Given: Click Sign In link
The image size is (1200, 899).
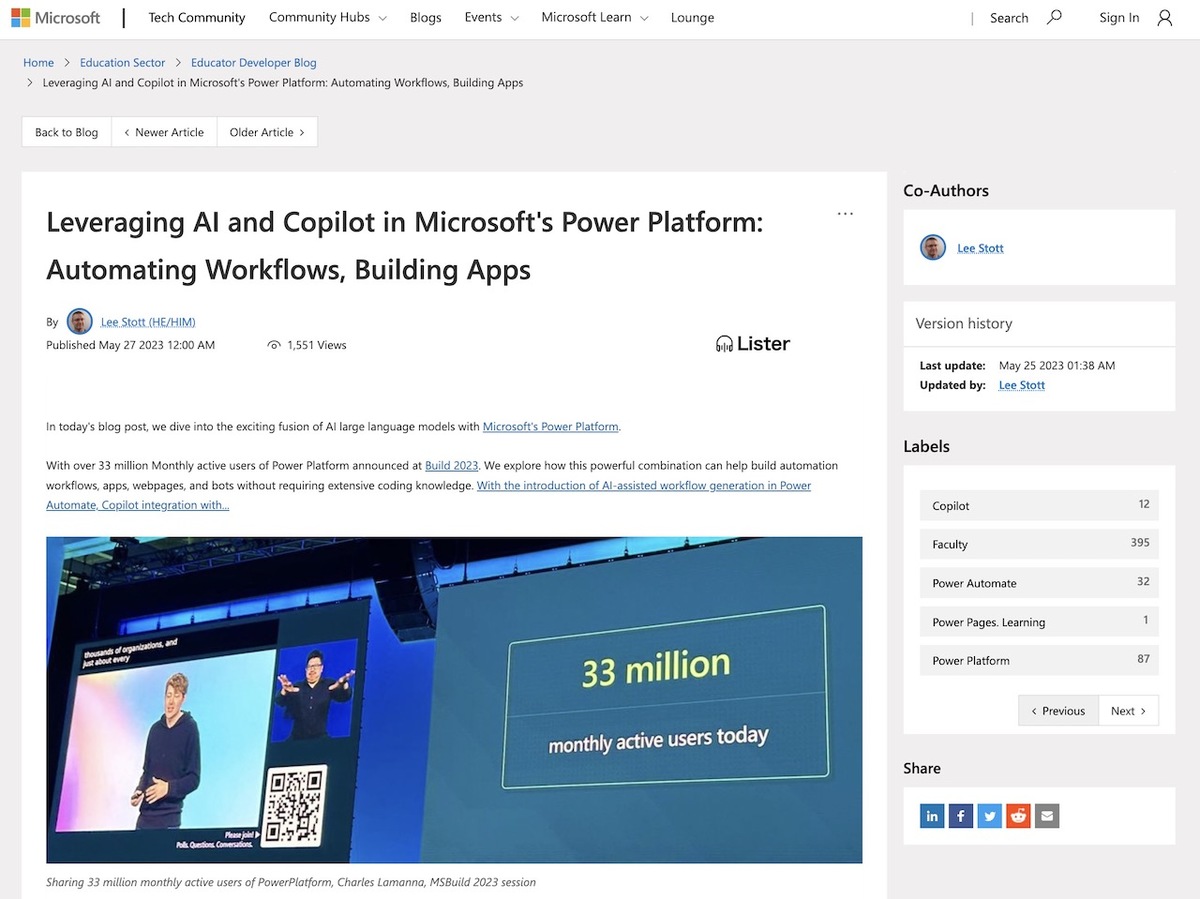Looking at the screenshot, I should (x=1119, y=18).
